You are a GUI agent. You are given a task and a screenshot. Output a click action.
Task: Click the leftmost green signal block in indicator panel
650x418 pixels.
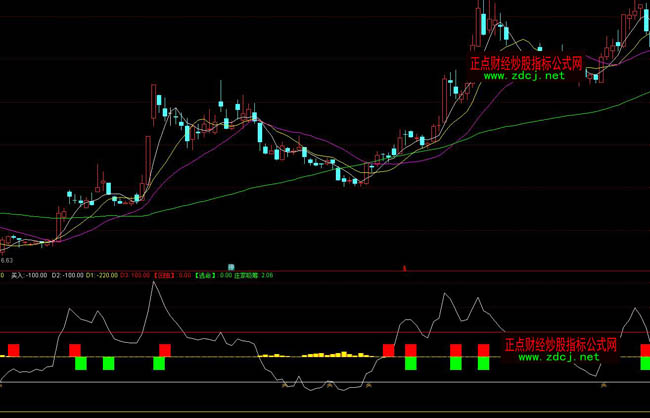pyautogui.click(x=81, y=363)
